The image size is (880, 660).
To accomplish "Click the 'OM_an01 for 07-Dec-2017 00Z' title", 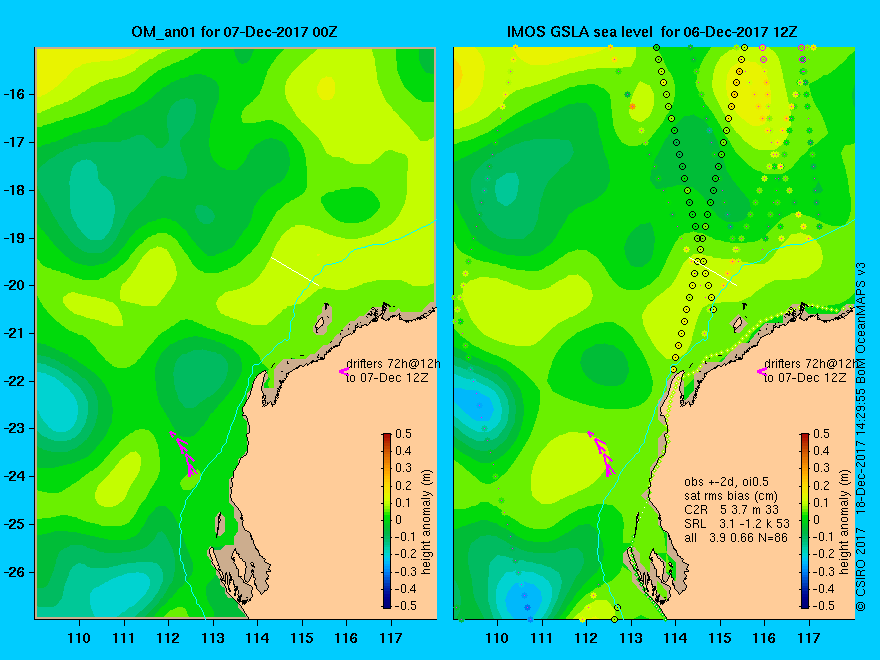I will click(x=234, y=31).
